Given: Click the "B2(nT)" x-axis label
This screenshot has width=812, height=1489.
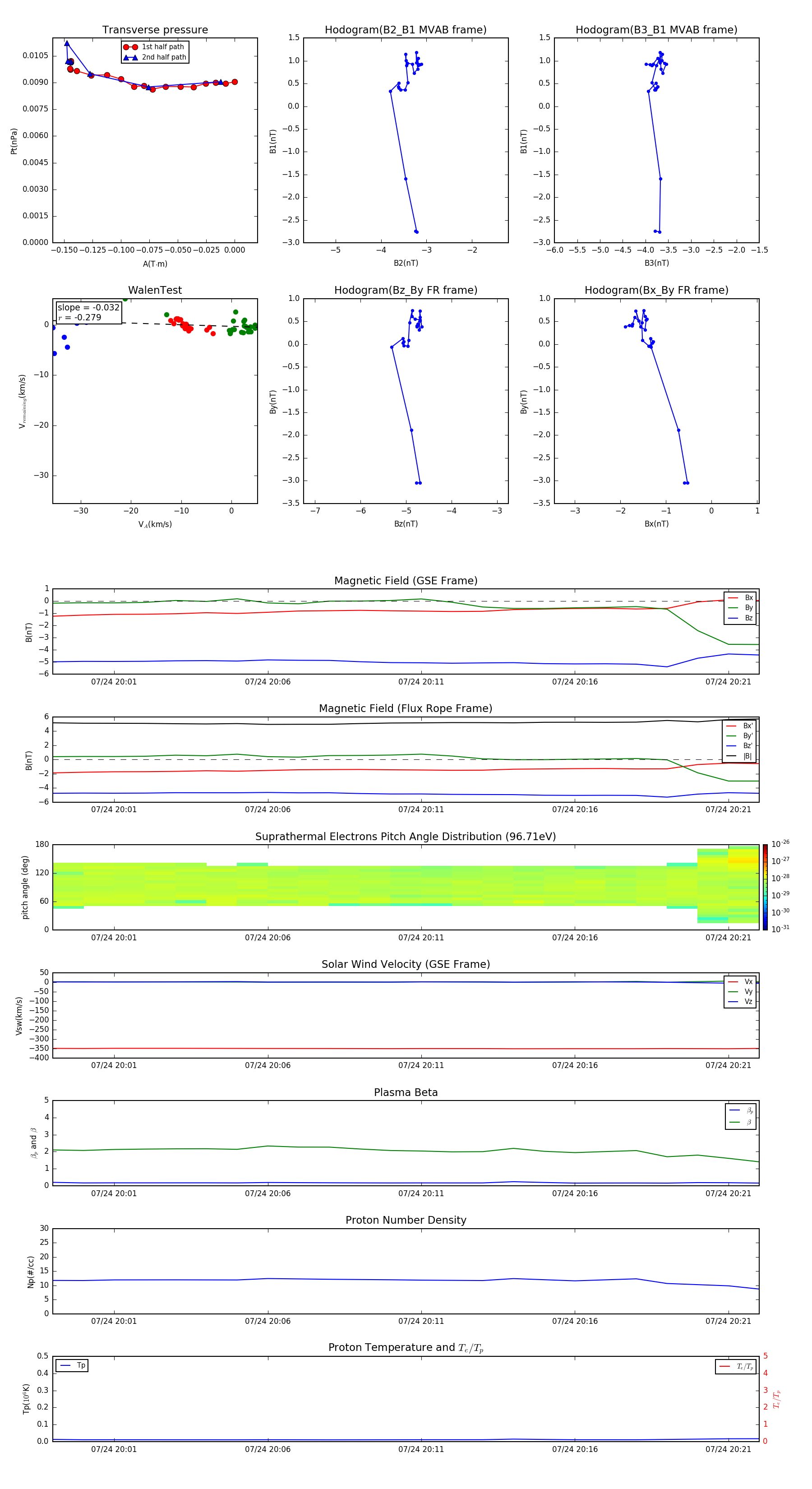Looking at the screenshot, I should pyautogui.click(x=406, y=263).
